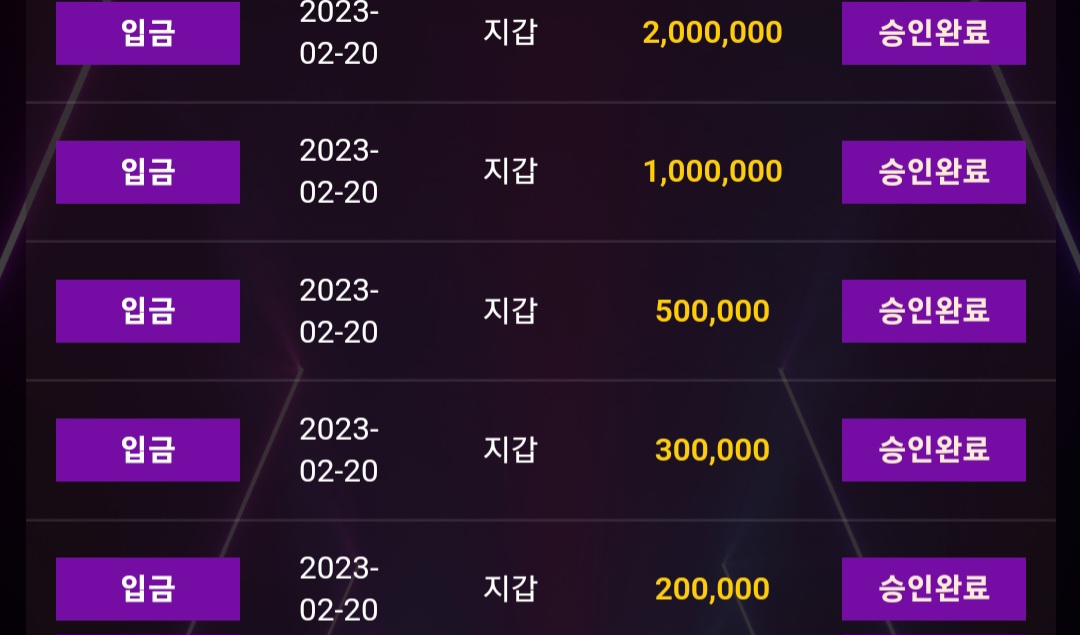1080x635 pixels.
Task: Select the 1,000,000 amount text
Action: pyautogui.click(x=712, y=171)
